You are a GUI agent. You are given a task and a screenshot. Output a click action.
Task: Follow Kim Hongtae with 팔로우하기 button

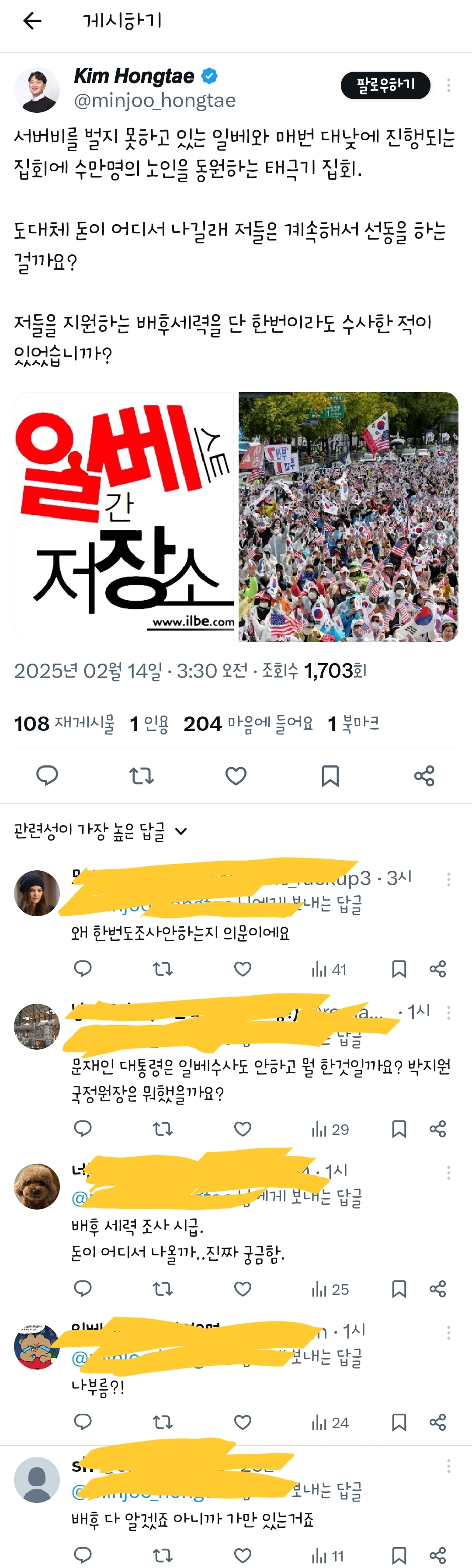(x=385, y=85)
